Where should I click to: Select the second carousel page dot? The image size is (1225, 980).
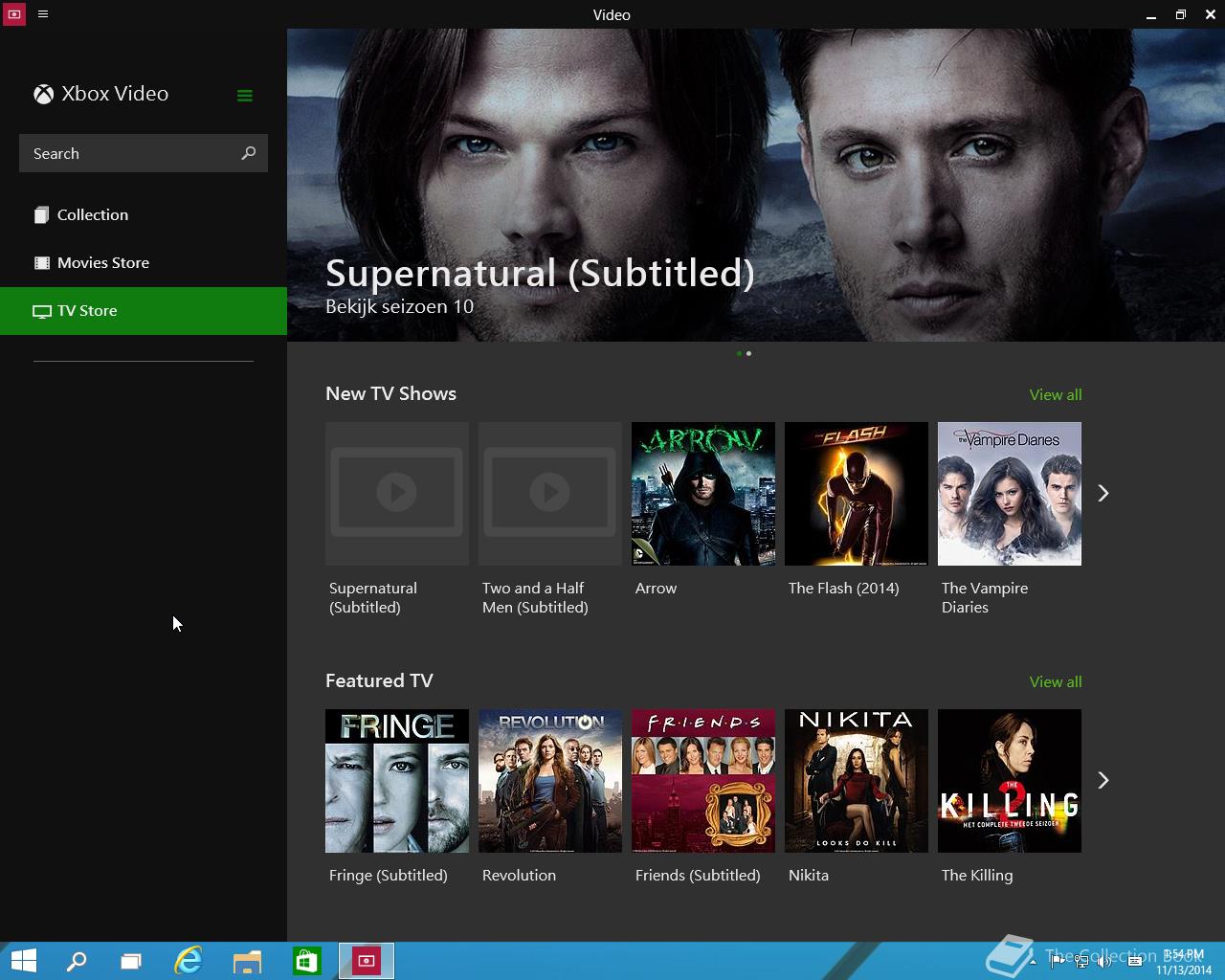[x=748, y=353]
